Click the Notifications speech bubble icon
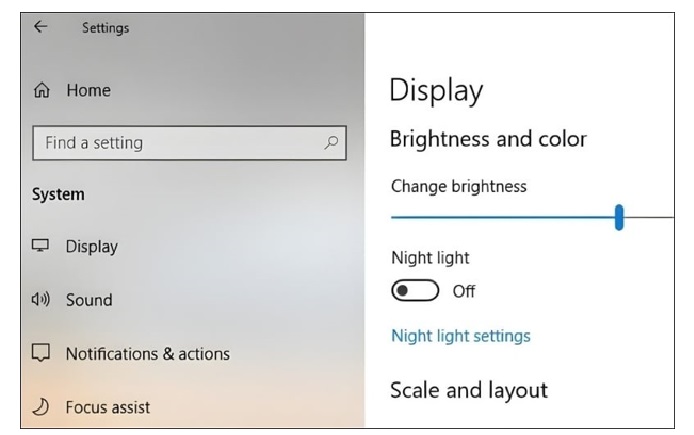The height and width of the screenshot is (435, 694). (x=42, y=354)
